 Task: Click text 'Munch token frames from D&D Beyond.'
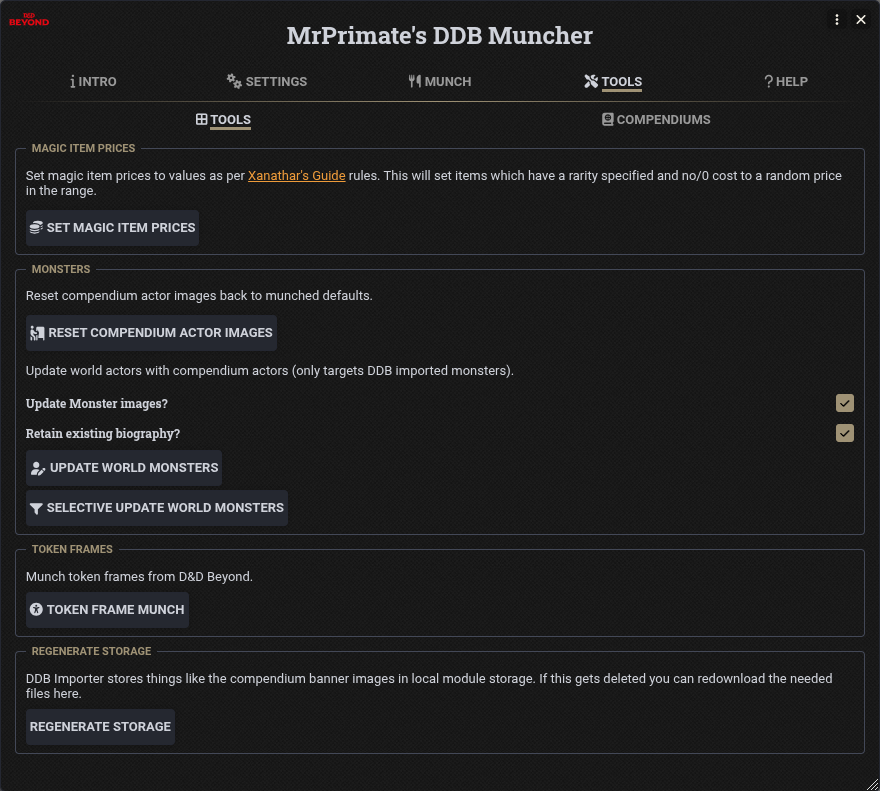(139, 577)
